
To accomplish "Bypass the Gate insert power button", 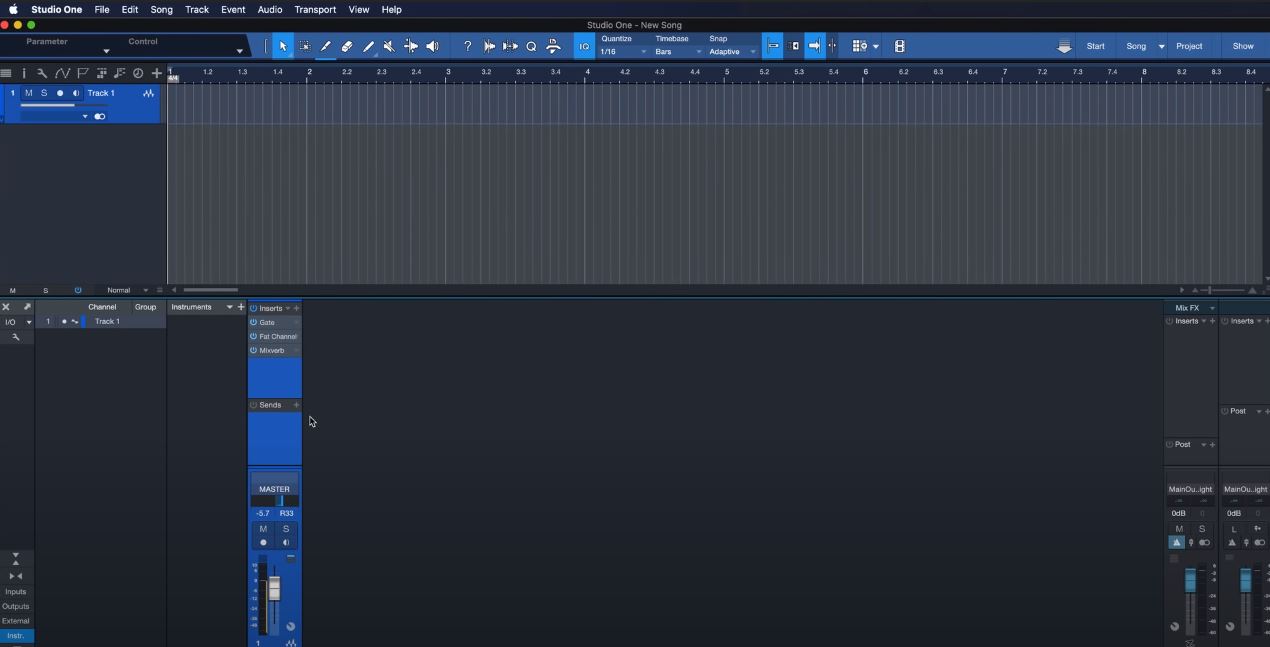I will 254,322.
